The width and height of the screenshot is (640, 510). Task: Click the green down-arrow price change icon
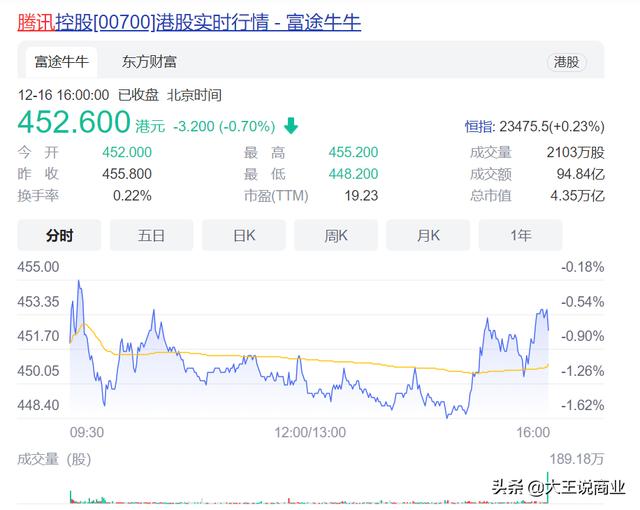pos(291,126)
